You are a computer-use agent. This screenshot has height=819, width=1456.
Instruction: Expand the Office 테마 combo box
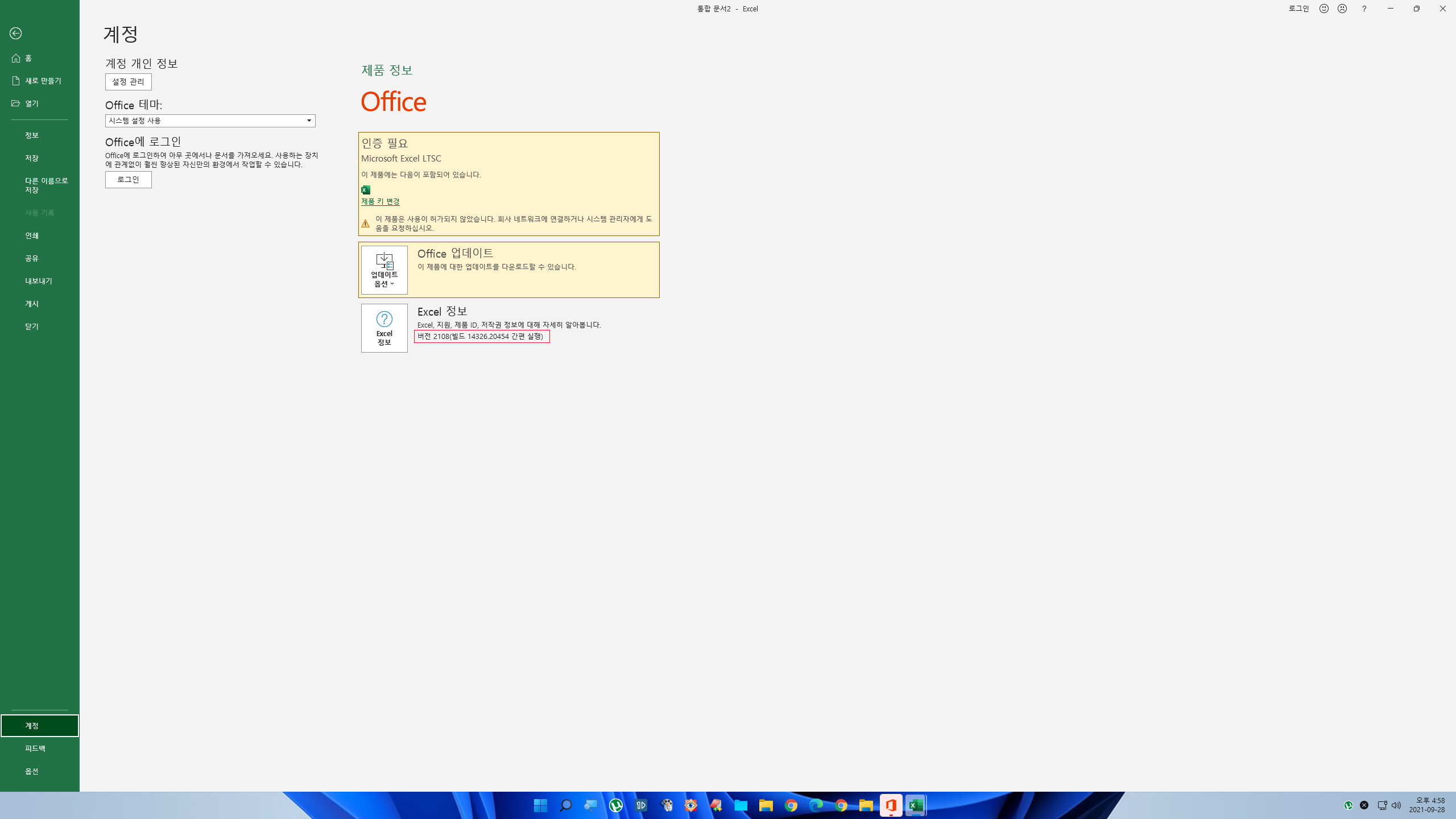point(210,121)
